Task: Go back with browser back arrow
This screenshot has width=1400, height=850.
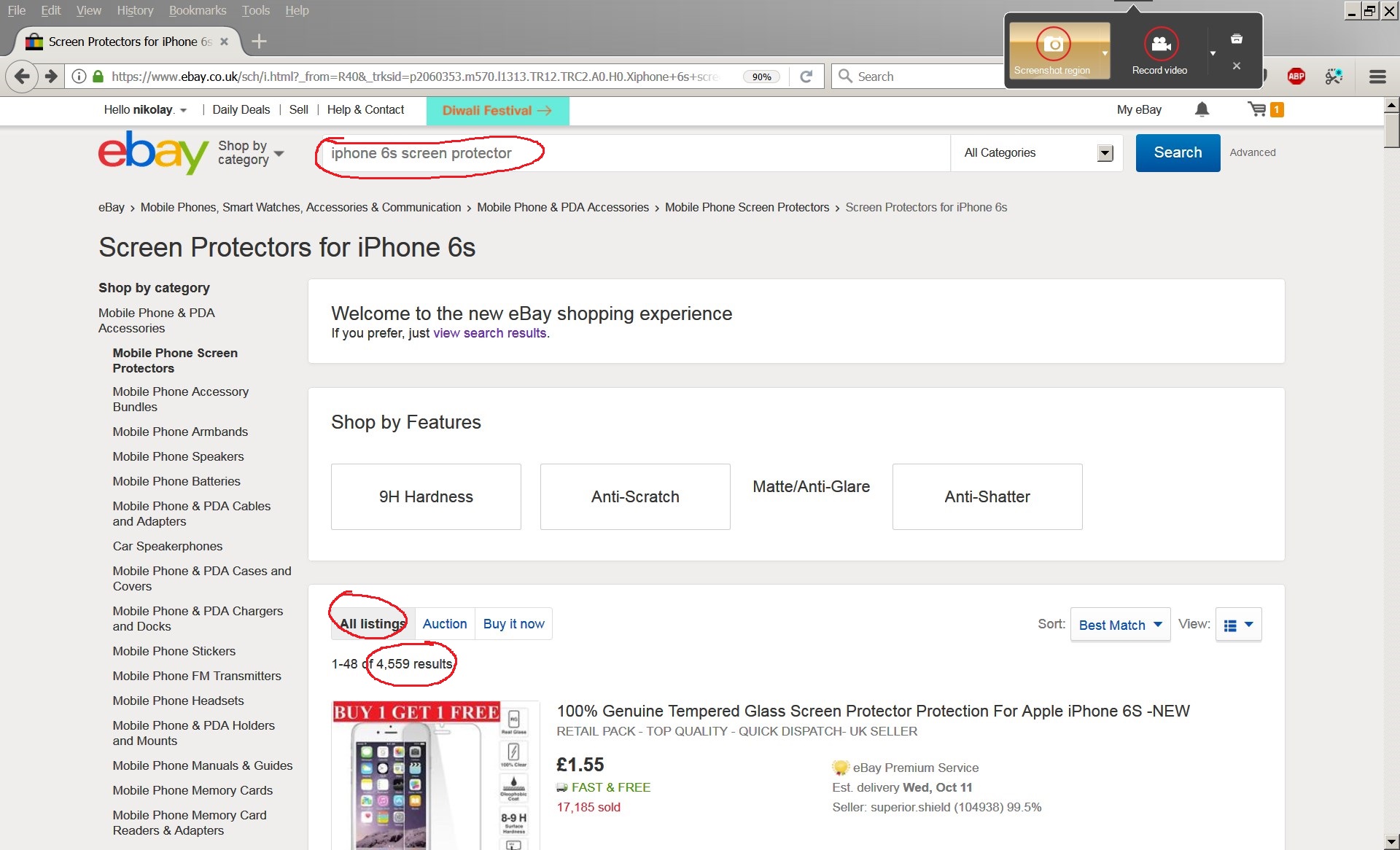Action: click(22, 76)
